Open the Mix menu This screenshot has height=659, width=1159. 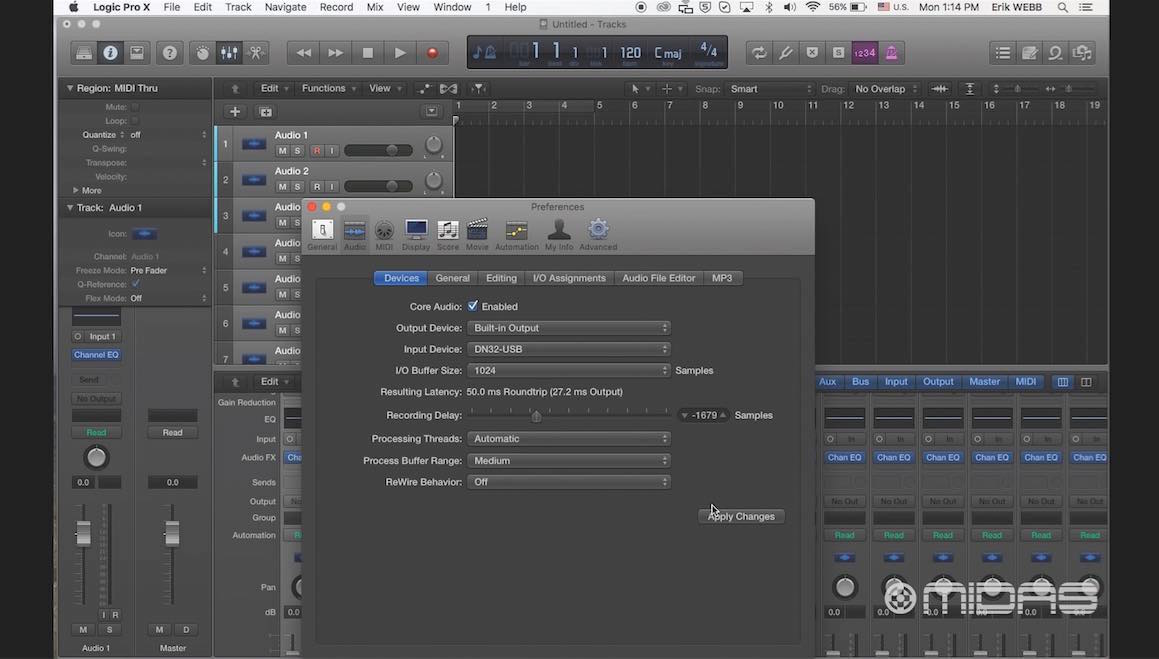(375, 7)
